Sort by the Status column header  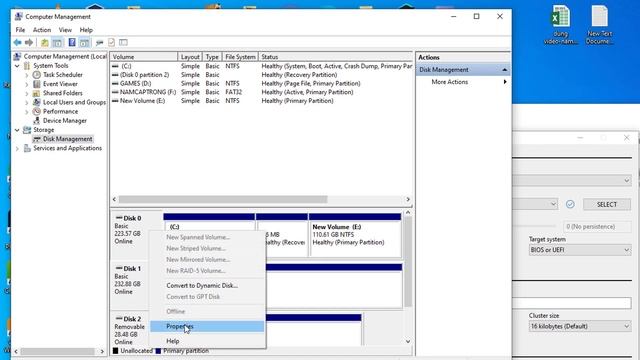click(x=335, y=57)
